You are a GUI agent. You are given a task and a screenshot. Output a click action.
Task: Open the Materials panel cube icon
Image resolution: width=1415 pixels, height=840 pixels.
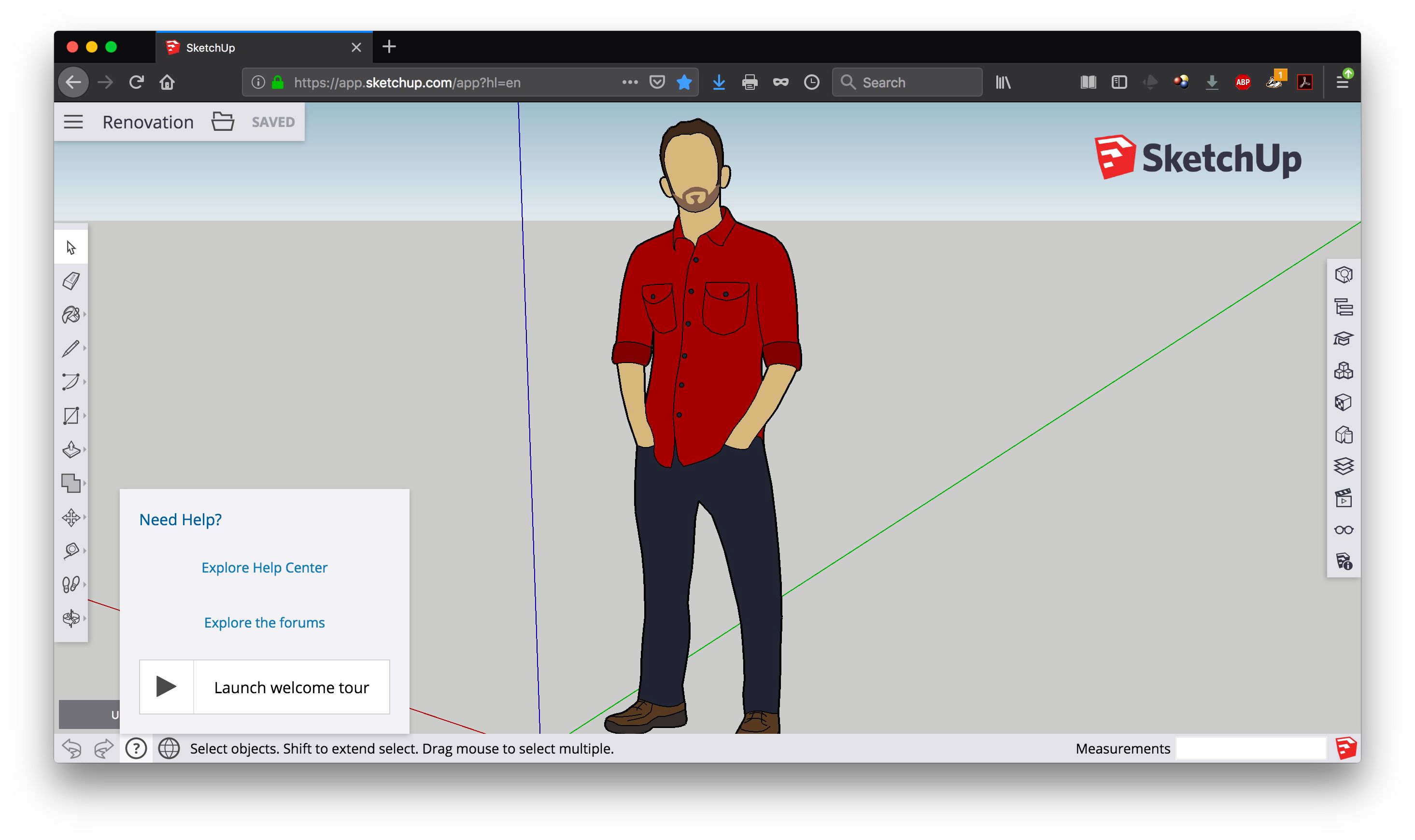tap(1343, 403)
